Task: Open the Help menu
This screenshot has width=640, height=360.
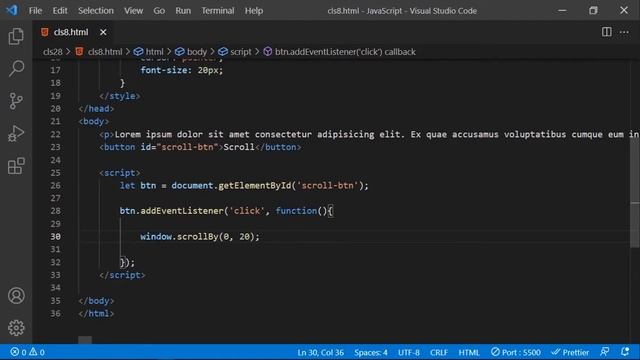Action: (x=254, y=11)
